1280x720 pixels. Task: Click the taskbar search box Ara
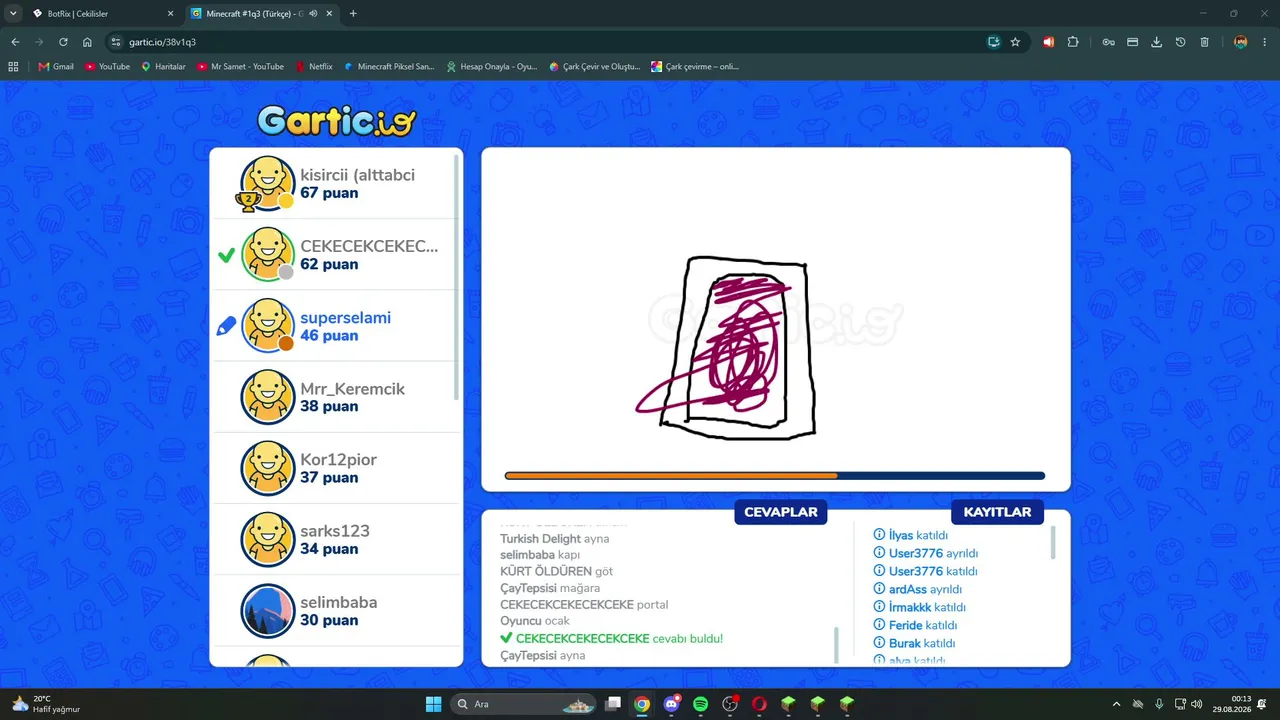click(x=524, y=704)
